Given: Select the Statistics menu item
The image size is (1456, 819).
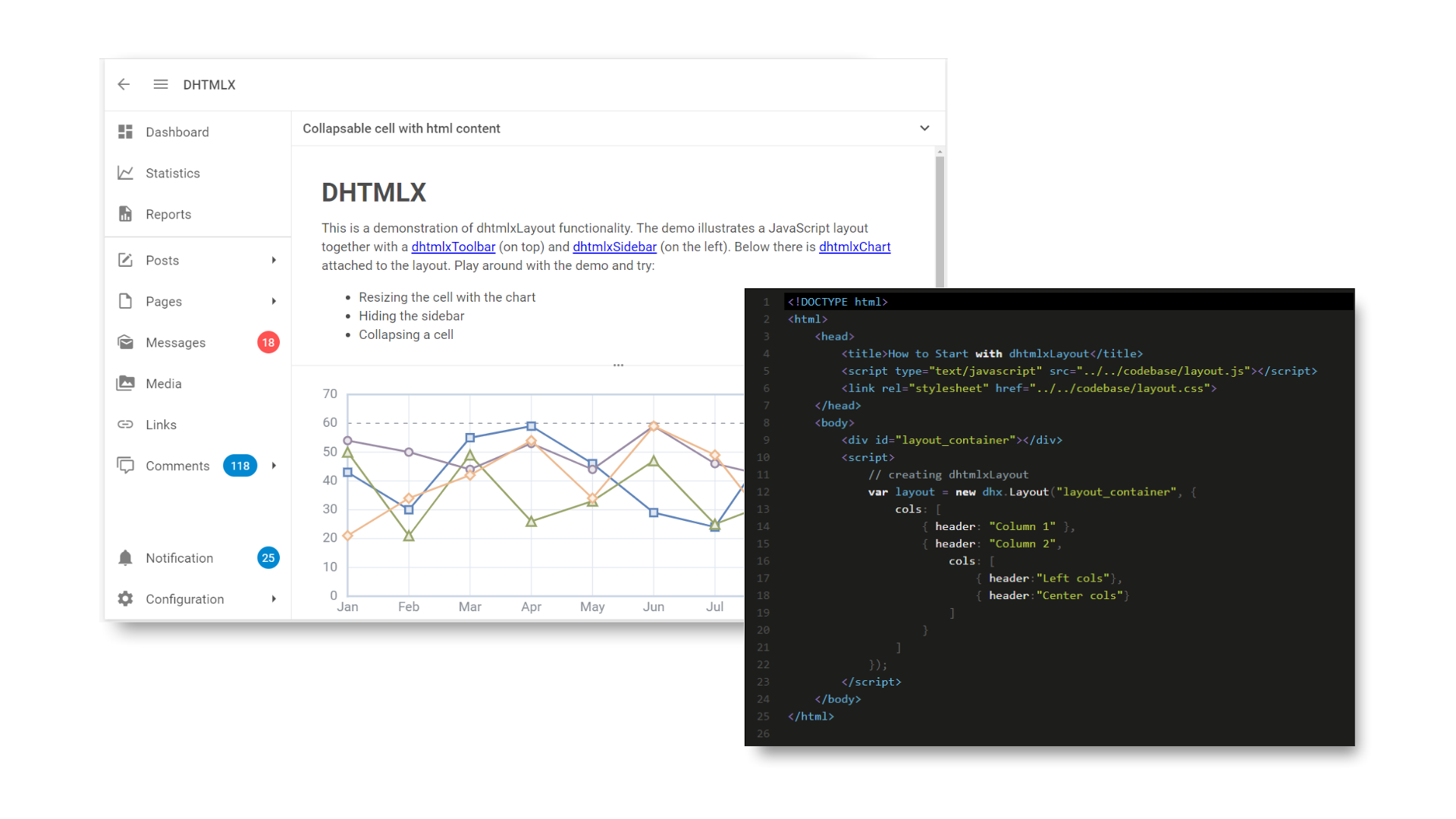Looking at the screenshot, I should (172, 173).
